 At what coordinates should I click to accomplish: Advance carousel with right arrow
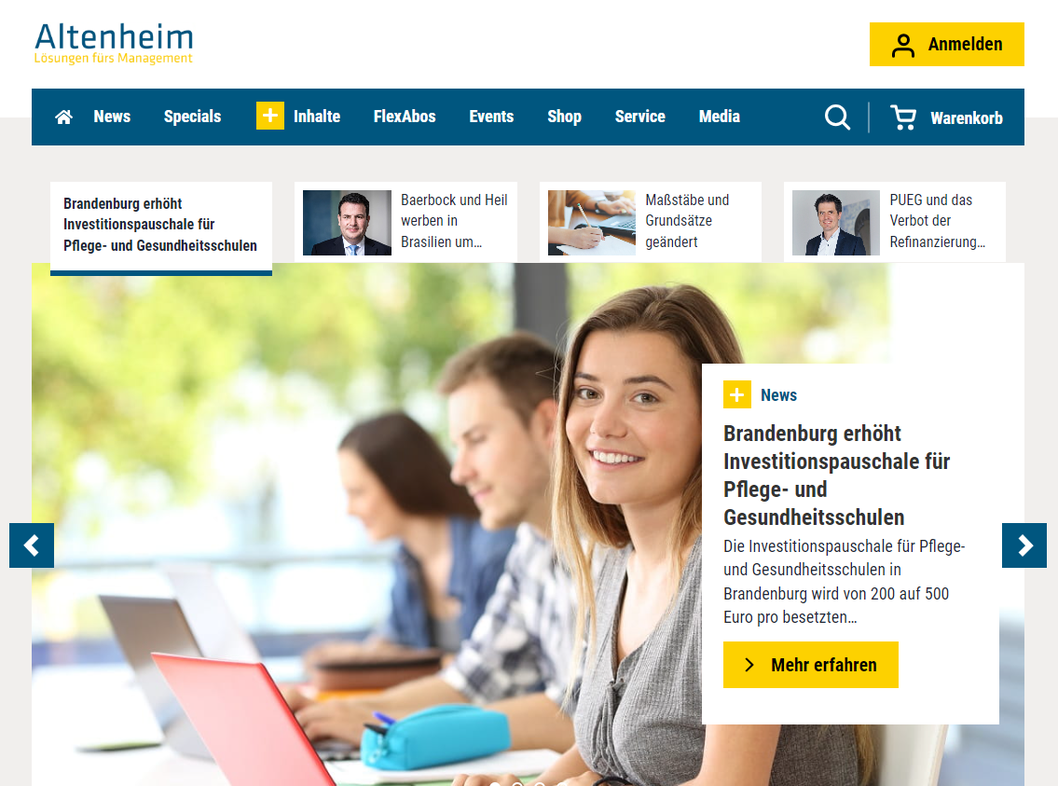click(1024, 545)
